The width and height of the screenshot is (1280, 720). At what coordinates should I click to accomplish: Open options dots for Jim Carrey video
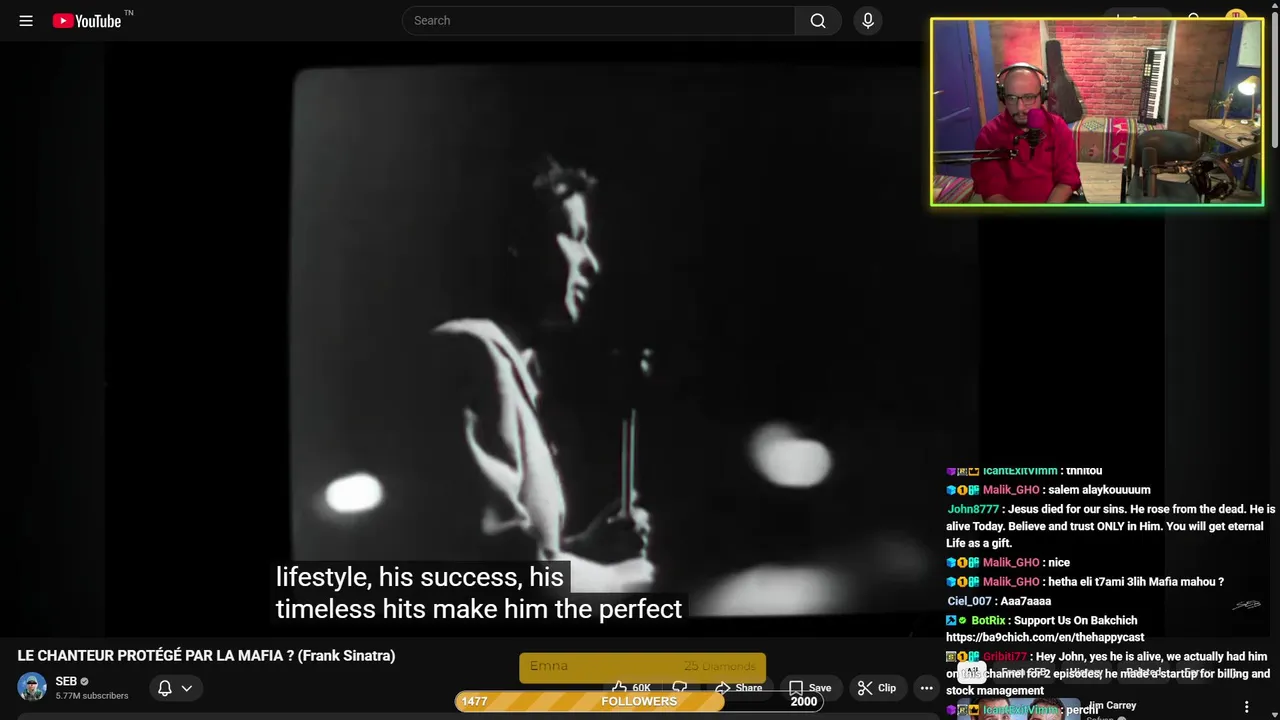pos(1246,707)
